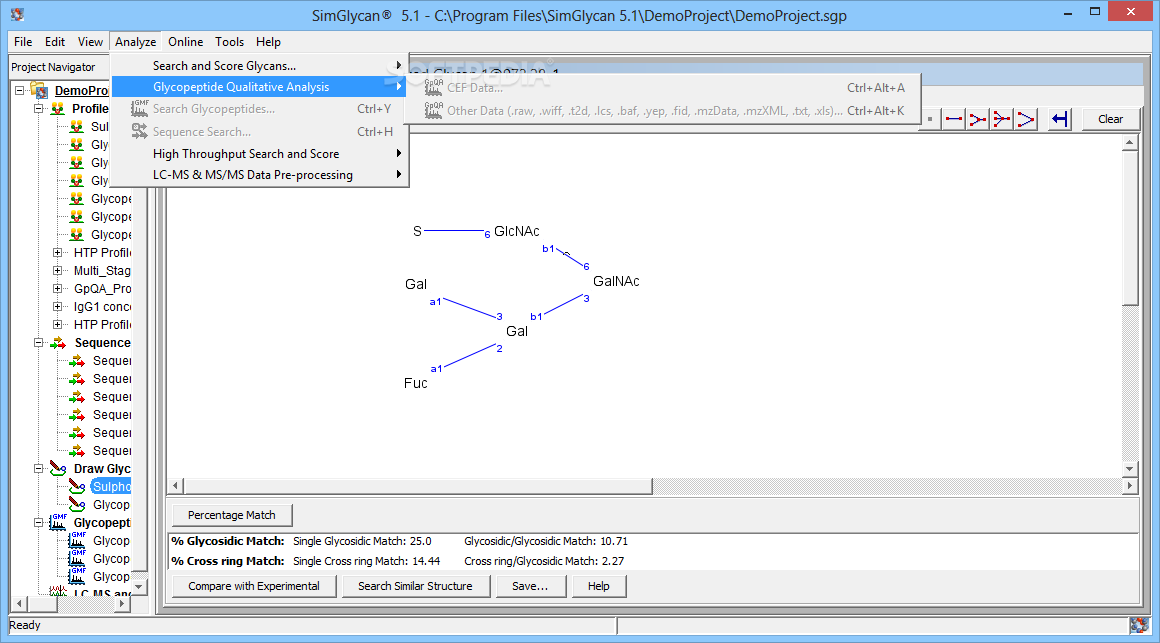Open the Tools menu
The image size is (1160, 643).
coord(229,42)
